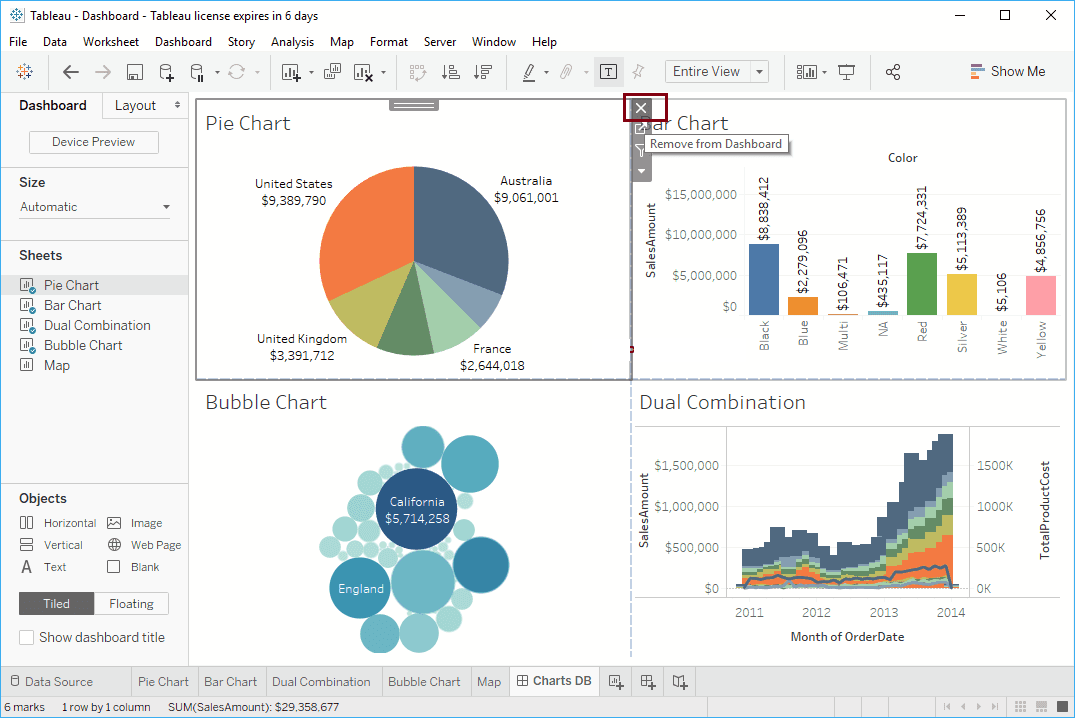Image resolution: width=1075 pixels, height=718 pixels.
Task: Click the Device Preview button
Action: coord(93,142)
